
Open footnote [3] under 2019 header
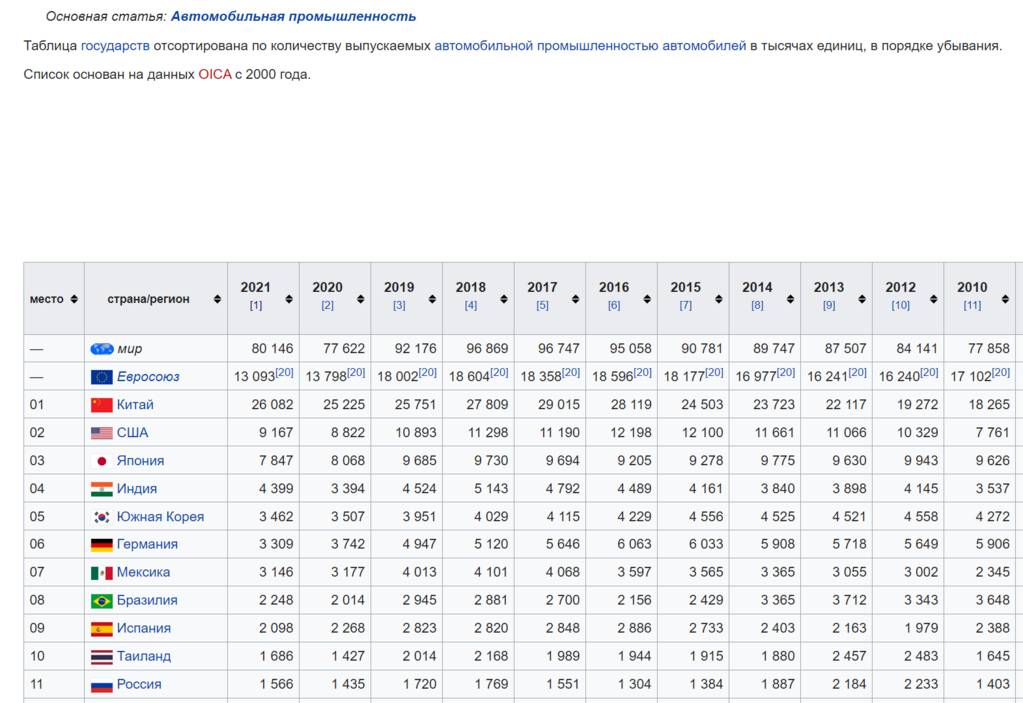pyautogui.click(x=399, y=305)
